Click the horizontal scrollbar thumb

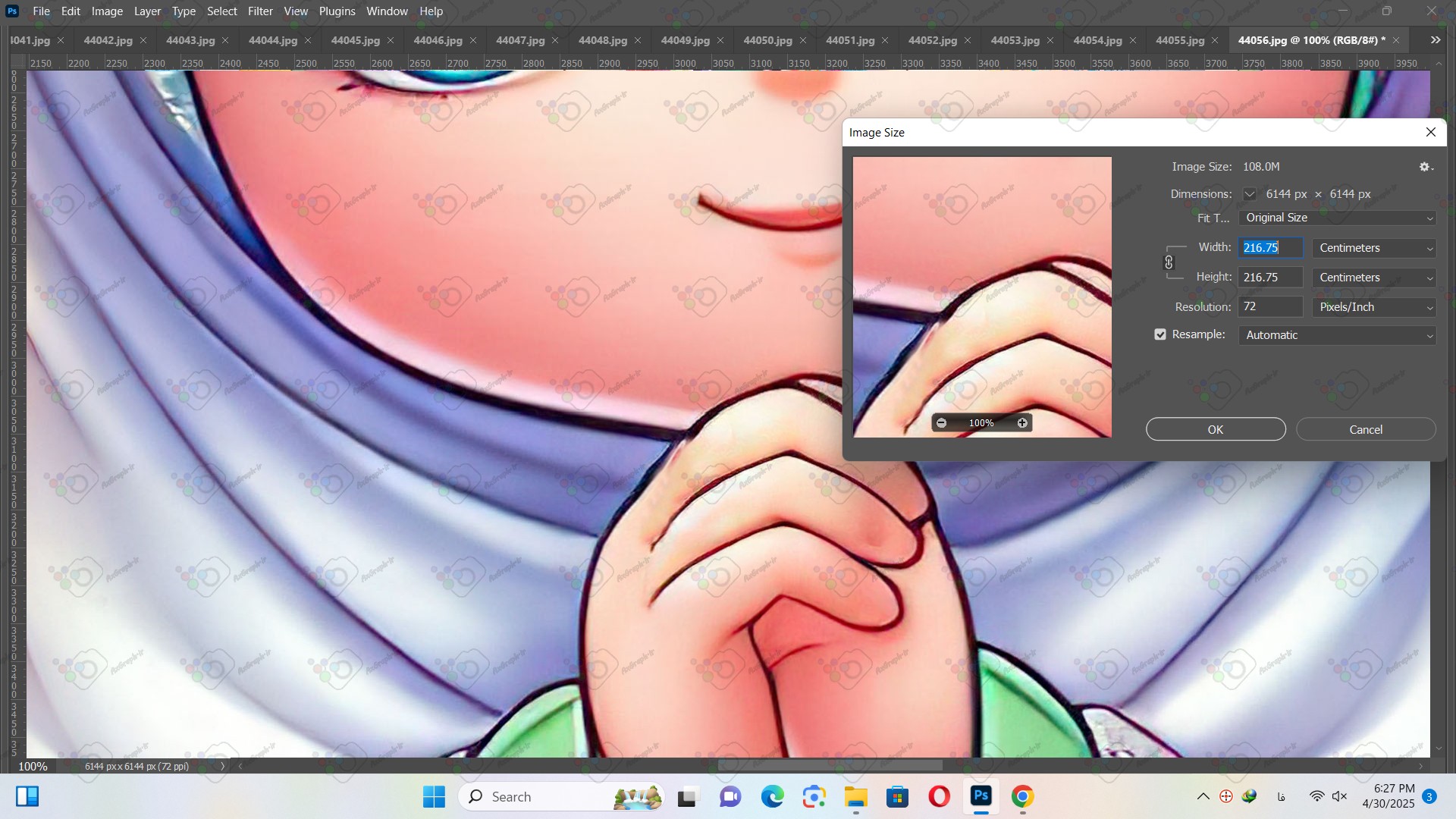pyautogui.click(x=830, y=766)
